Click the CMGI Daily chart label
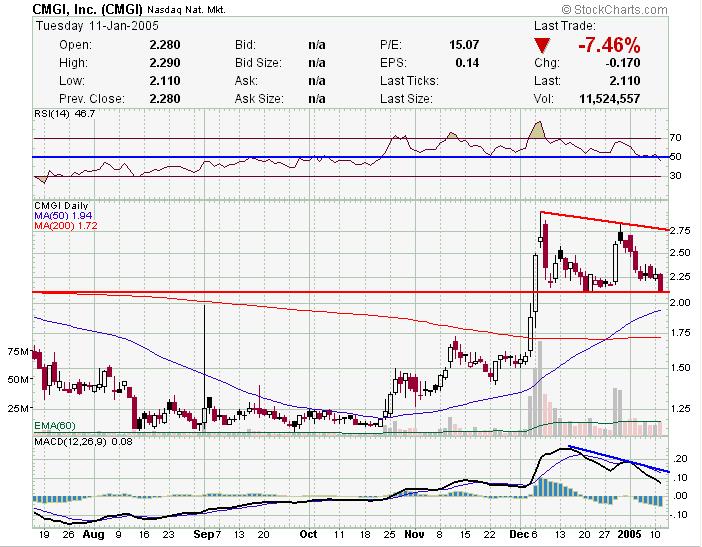The height and width of the screenshot is (547, 702). coord(61,206)
